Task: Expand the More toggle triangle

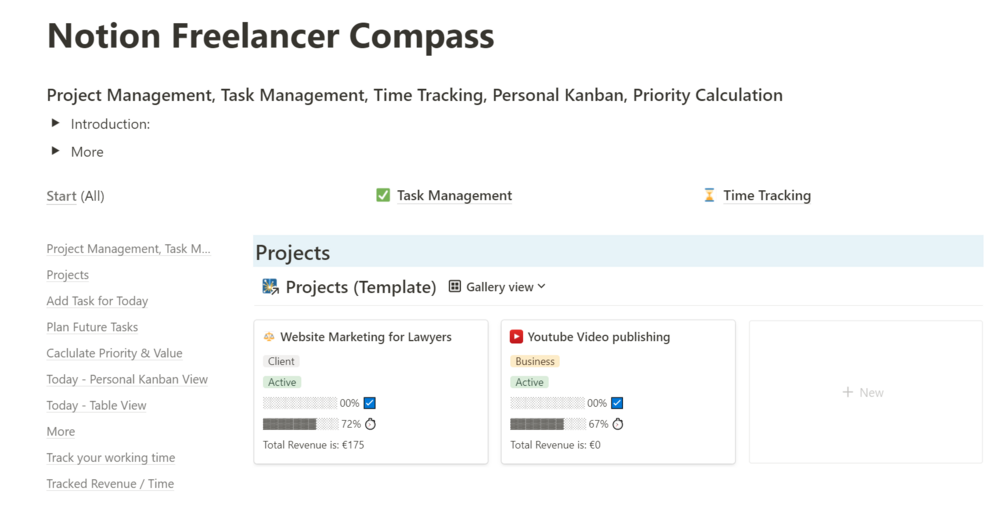Action: pyautogui.click(x=56, y=151)
